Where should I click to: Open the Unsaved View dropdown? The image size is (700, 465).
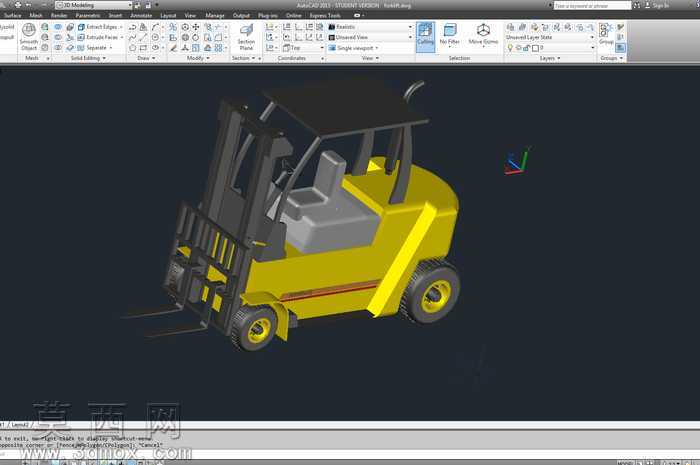tap(370, 37)
